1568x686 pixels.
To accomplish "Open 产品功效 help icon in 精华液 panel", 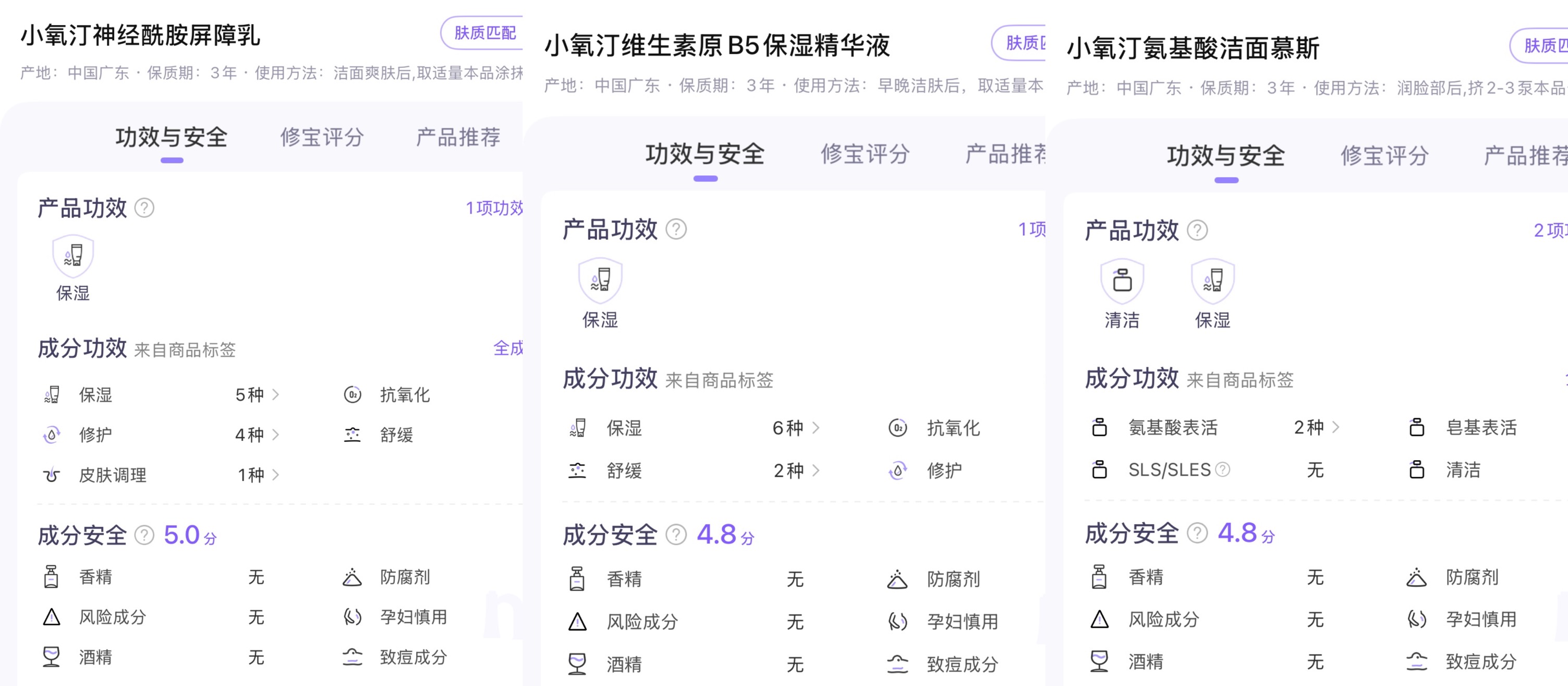I will coord(676,230).
